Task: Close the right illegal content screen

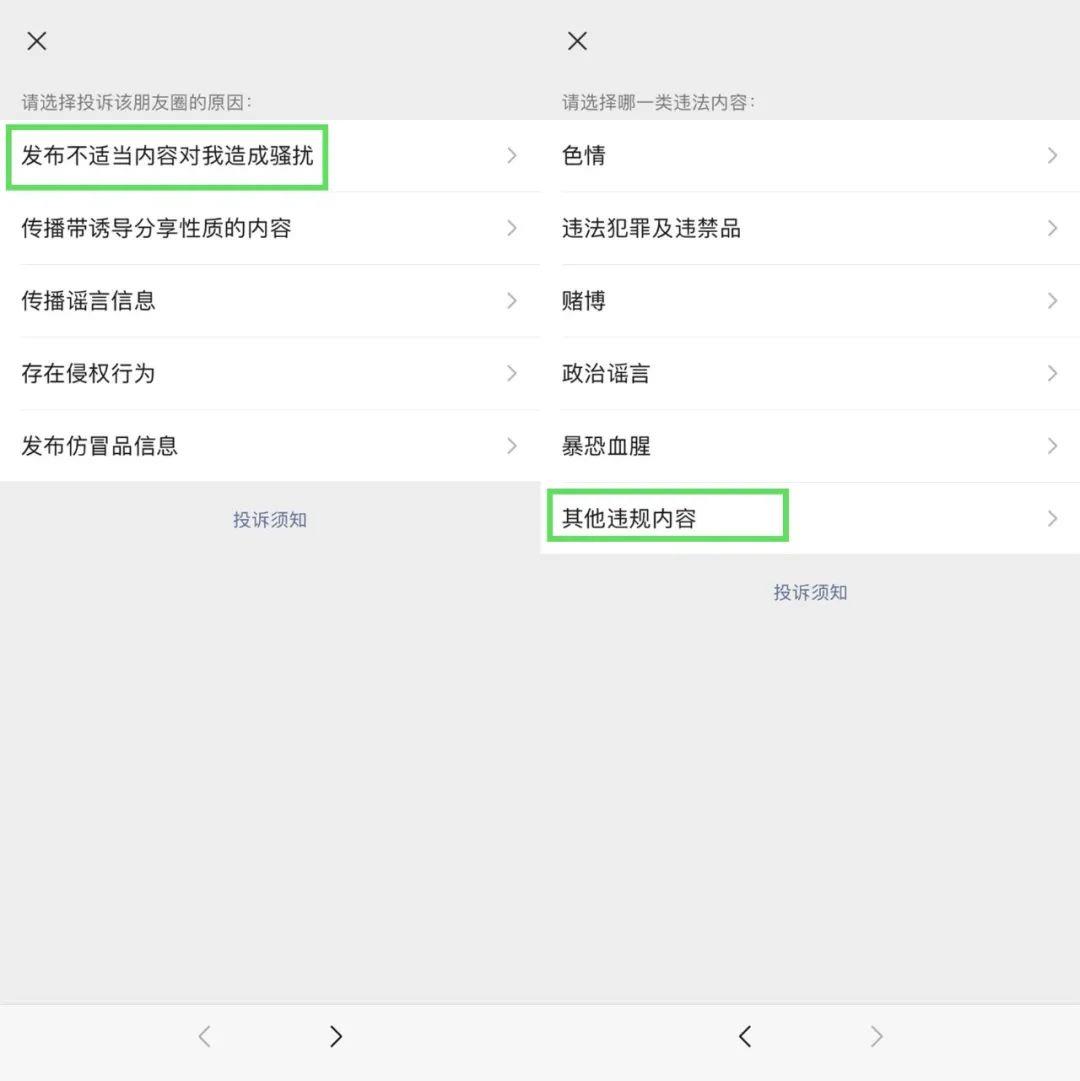Action: coord(577,41)
